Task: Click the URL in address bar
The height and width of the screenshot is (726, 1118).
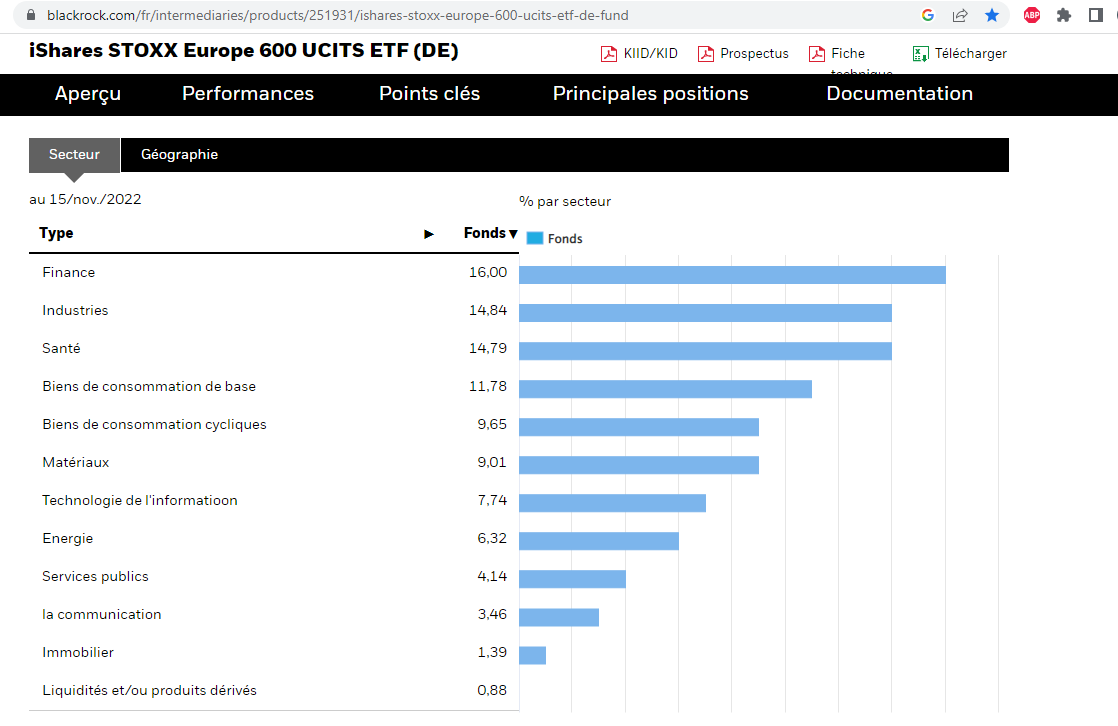Action: tap(337, 15)
